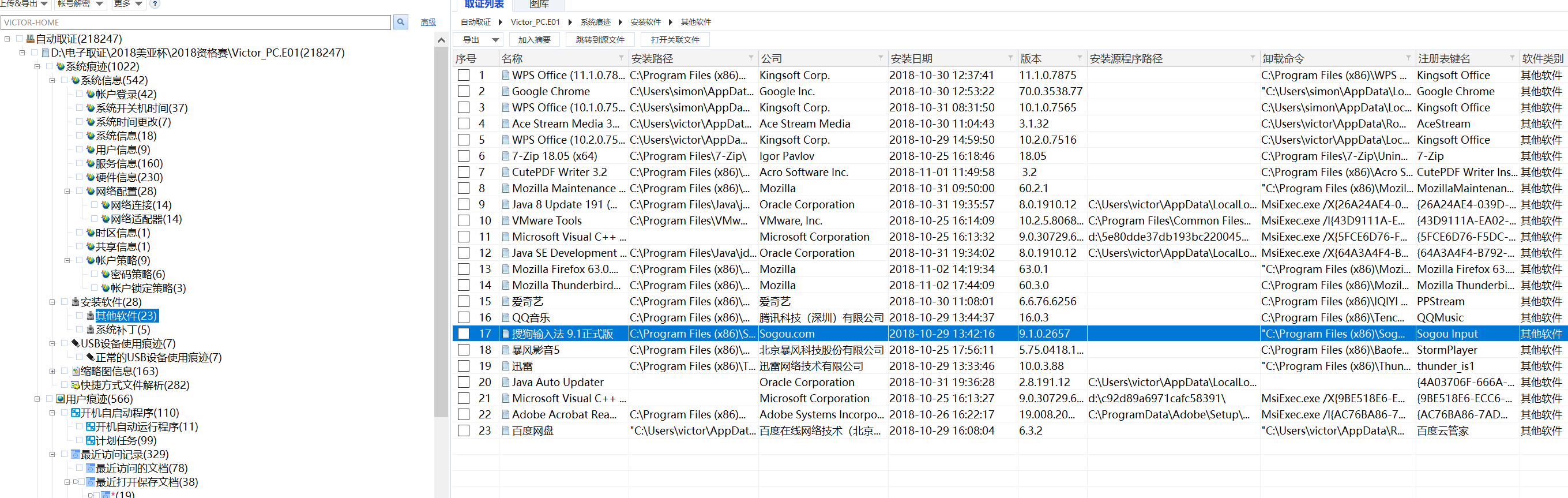1568x498 pixels.
Task: Collapse the 系统信息(542) tree node
Action: pos(52,80)
